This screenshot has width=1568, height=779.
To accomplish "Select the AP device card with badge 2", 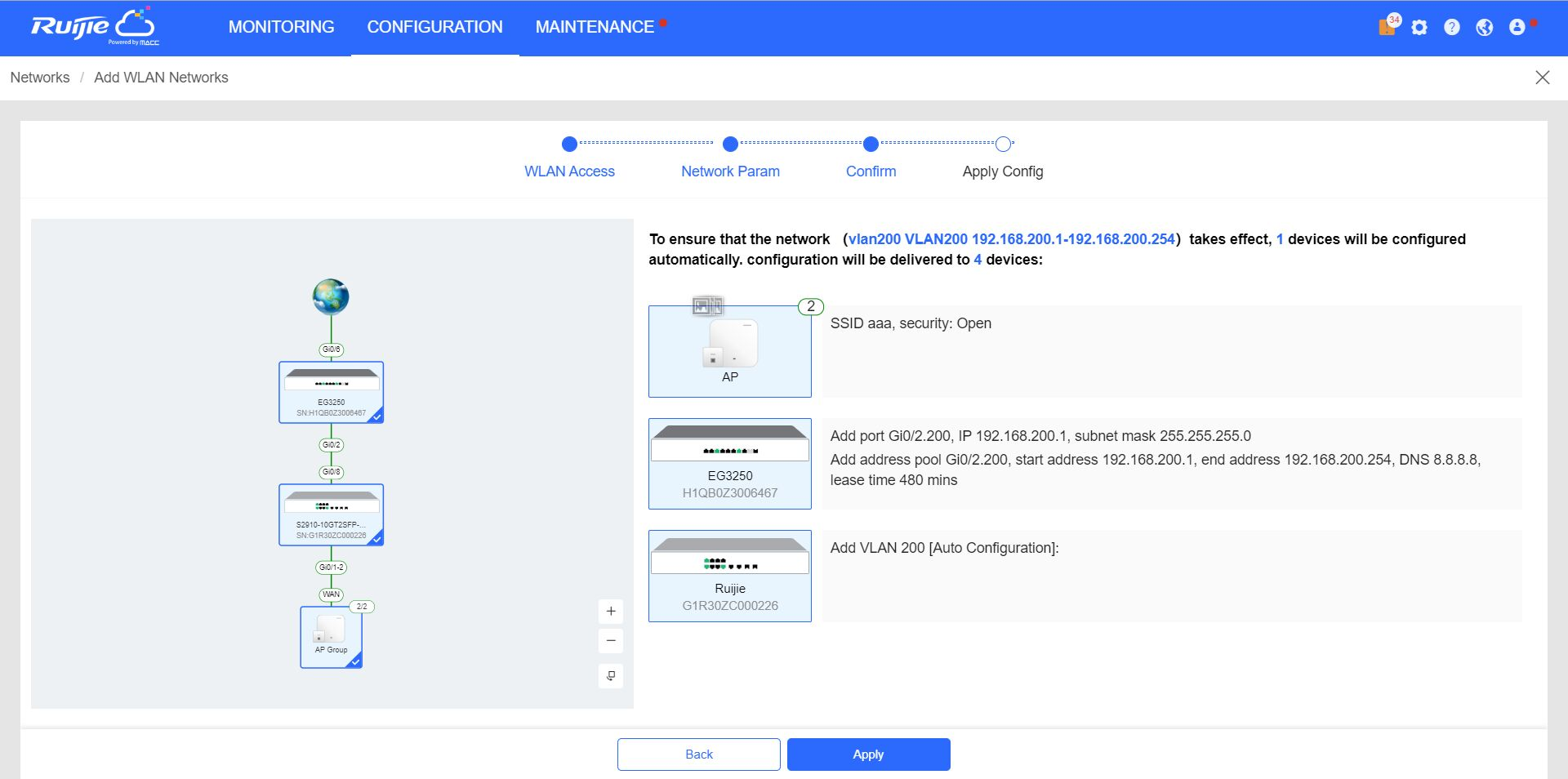I will pos(729,351).
